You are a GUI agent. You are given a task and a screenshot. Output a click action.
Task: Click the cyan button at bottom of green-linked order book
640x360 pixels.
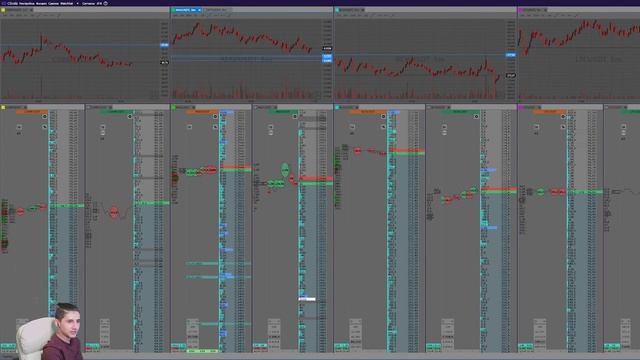pos(178,346)
